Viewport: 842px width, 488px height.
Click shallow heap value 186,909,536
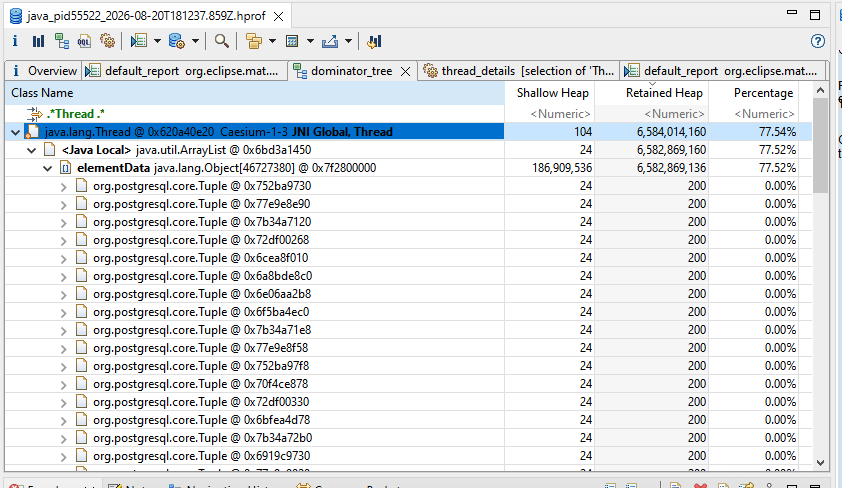pyautogui.click(x=562, y=167)
